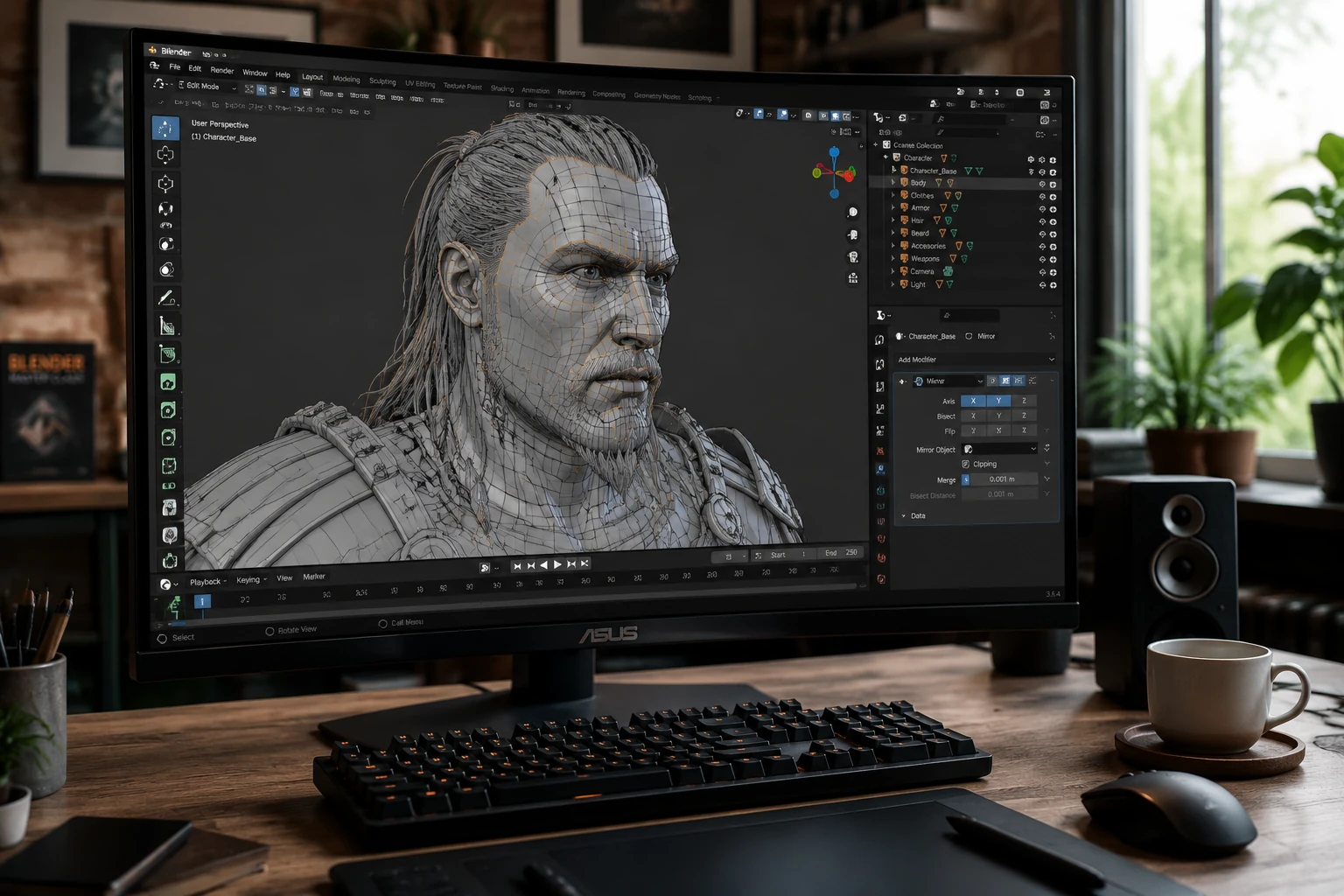Select the Beard item in outliner
Viewport: 1344px width, 896px height.
point(920,234)
